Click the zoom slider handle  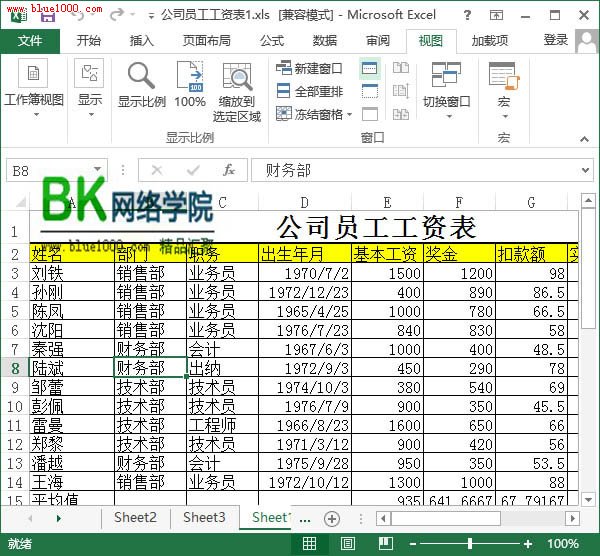(470, 543)
